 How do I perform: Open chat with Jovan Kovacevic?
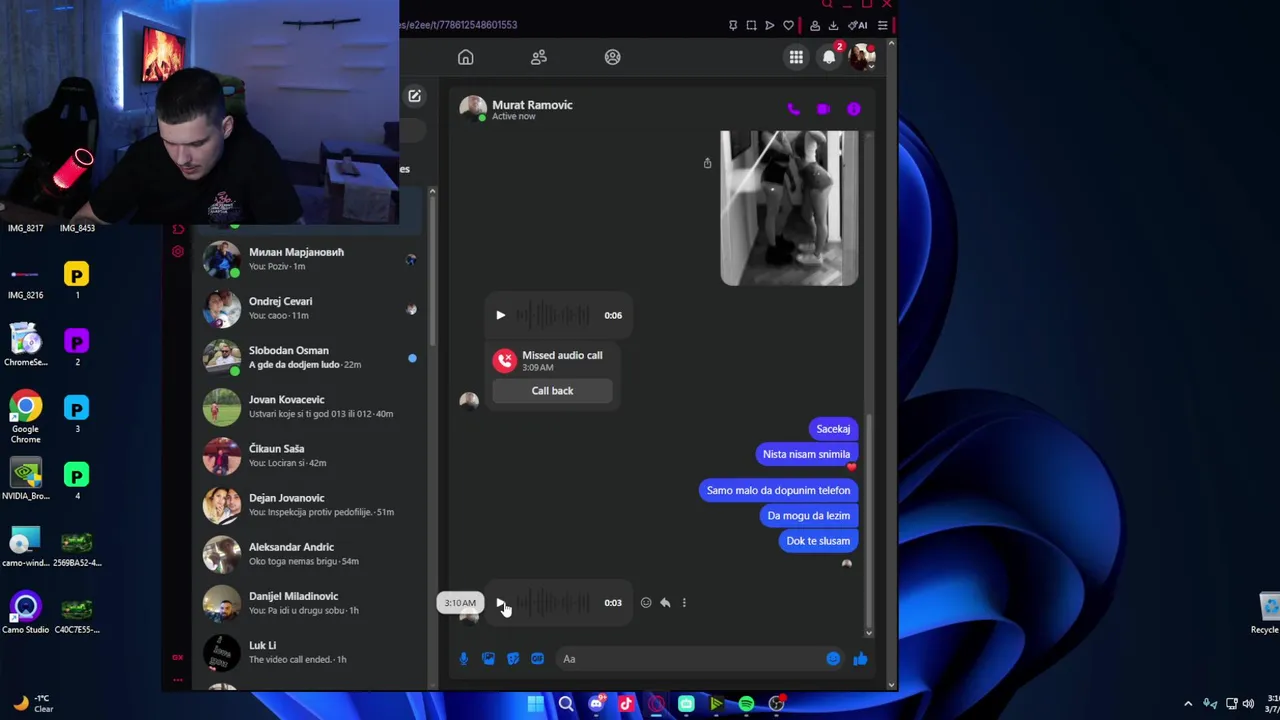[310, 406]
